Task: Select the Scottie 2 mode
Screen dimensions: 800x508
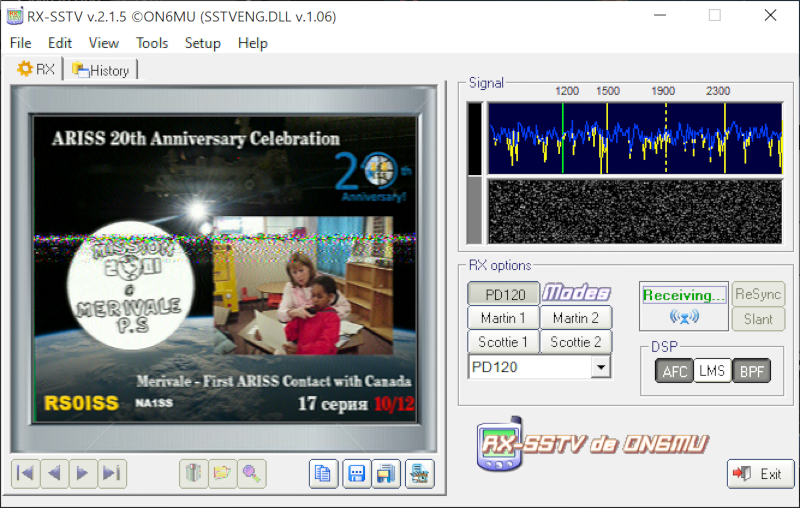Action: pyautogui.click(x=576, y=342)
